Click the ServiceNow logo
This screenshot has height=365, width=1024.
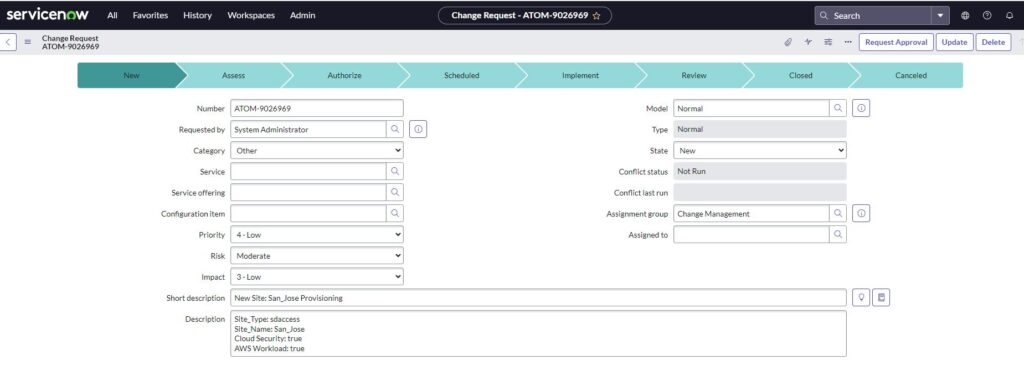click(47, 14)
